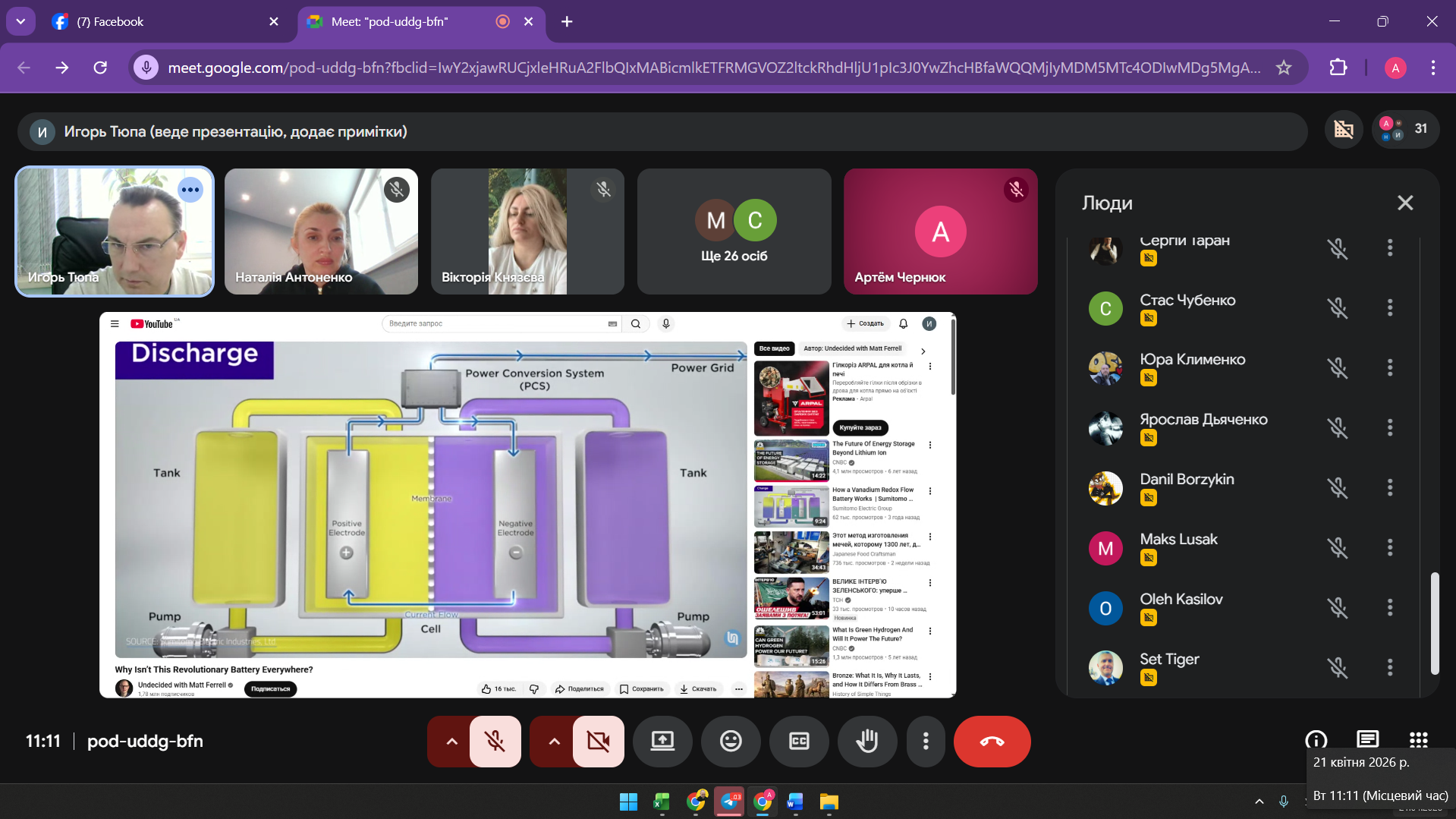Open the Chrome tab search dropdown

point(20,21)
